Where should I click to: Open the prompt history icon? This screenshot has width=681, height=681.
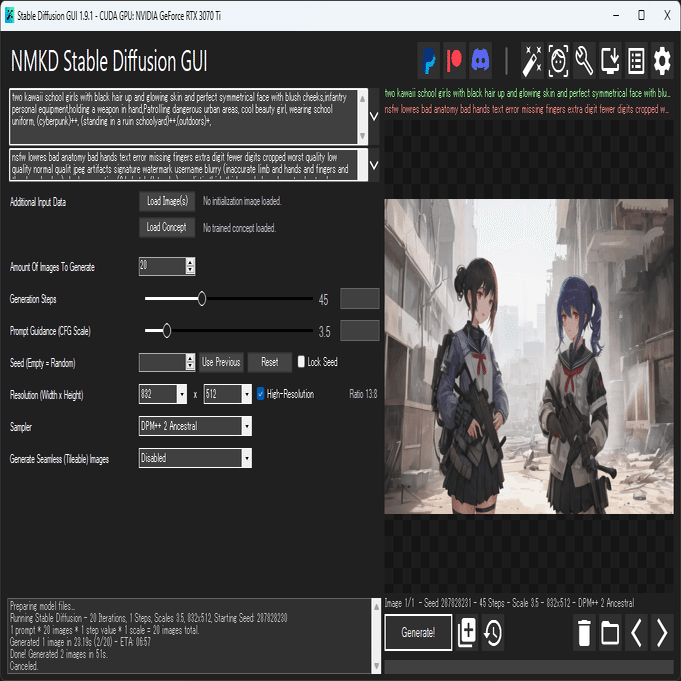point(493,632)
